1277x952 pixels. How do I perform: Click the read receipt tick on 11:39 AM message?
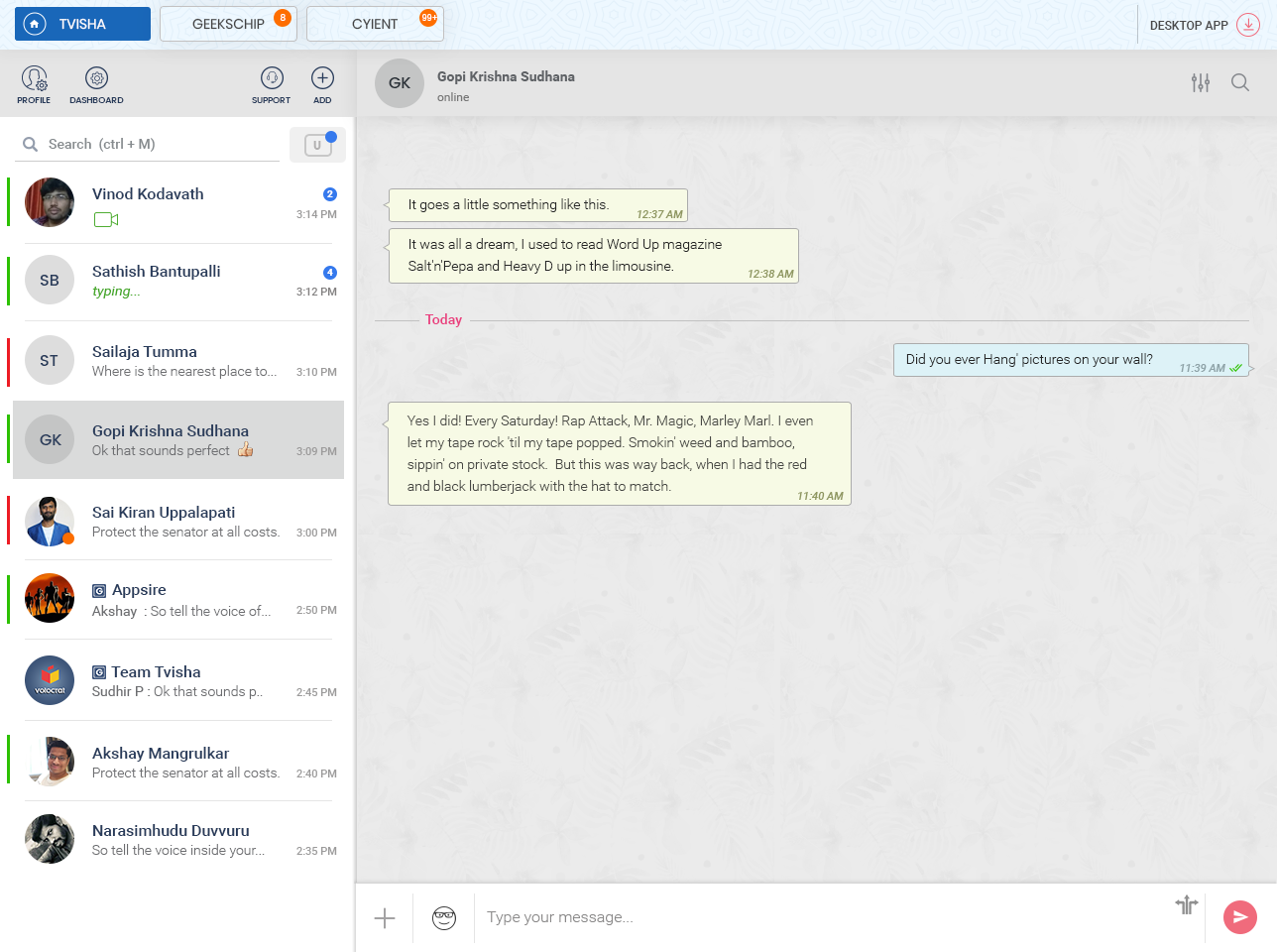tap(1235, 368)
